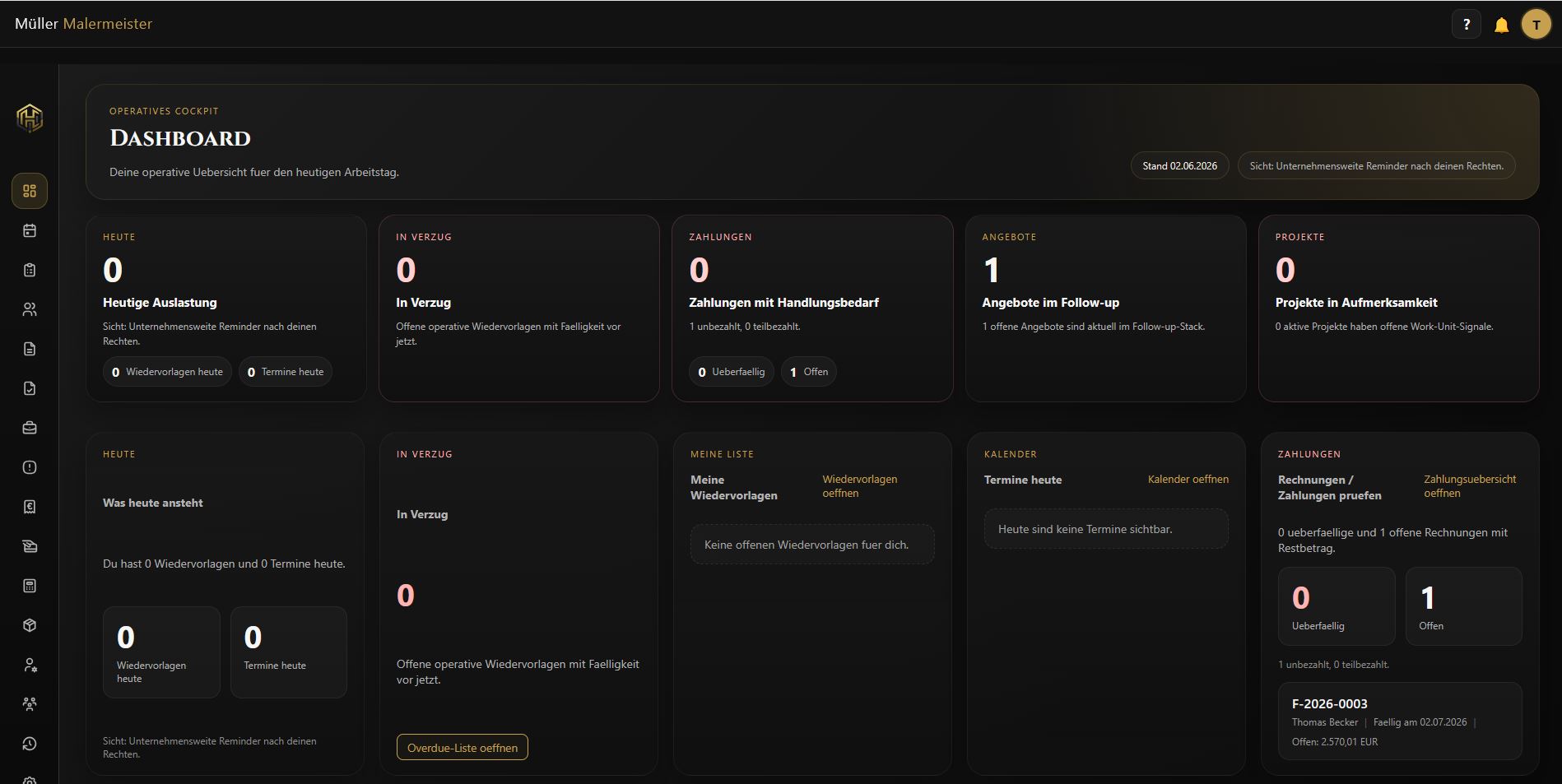Viewport: 1562px width, 784px height.
Task: Open the user with gear sidebar icon
Action: (30, 665)
